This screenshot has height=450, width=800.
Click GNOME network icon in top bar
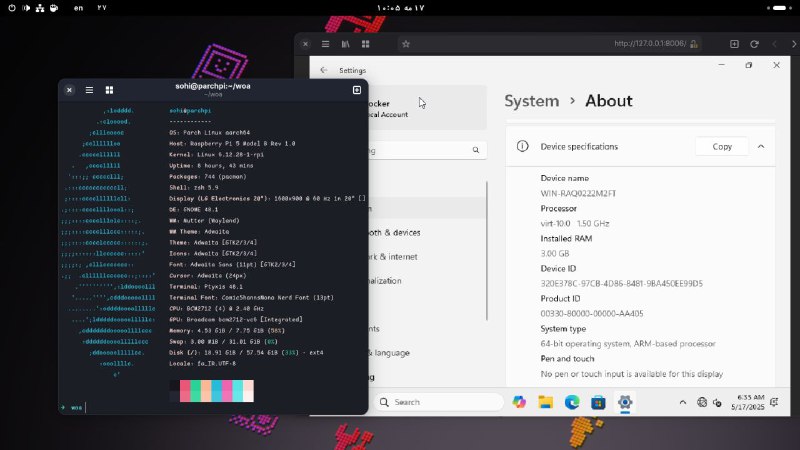tap(40, 8)
